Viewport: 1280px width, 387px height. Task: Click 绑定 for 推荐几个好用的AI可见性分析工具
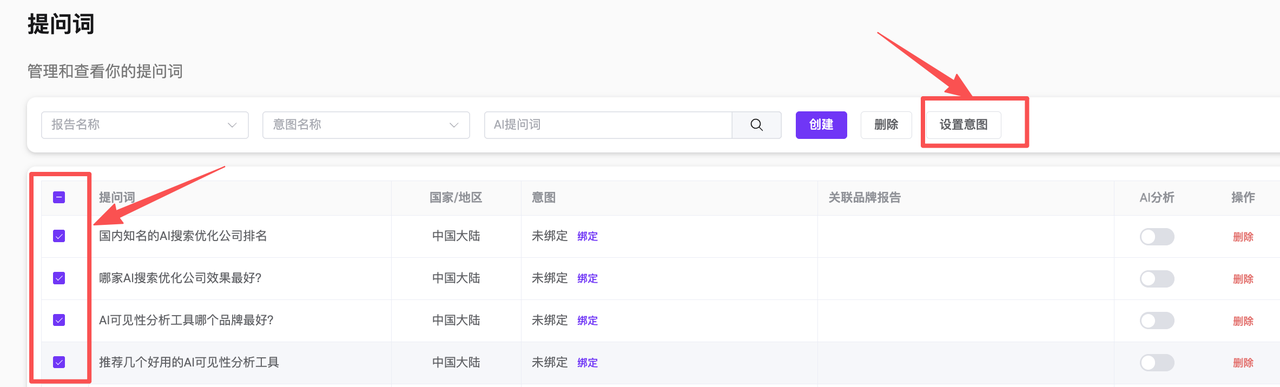click(x=587, y=363)
